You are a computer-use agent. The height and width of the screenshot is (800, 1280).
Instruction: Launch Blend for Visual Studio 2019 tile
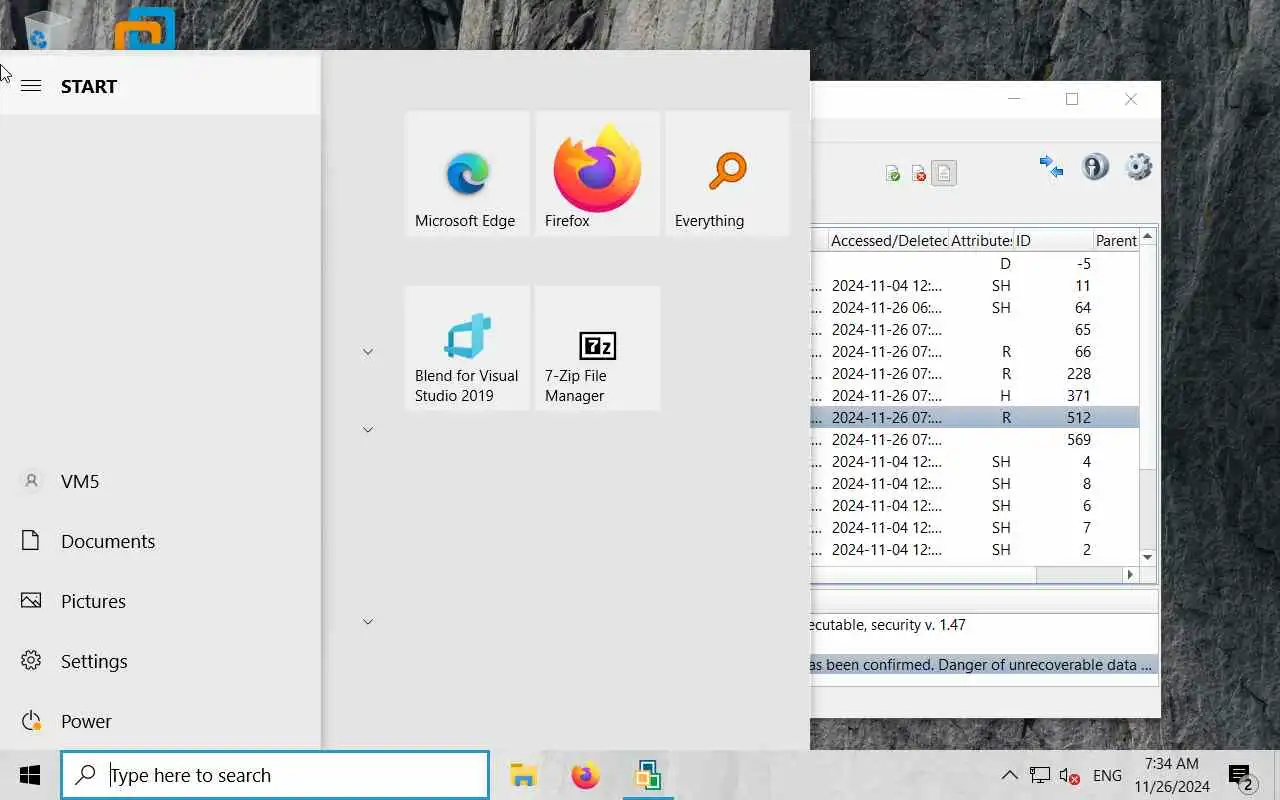[x=467, y=348]
